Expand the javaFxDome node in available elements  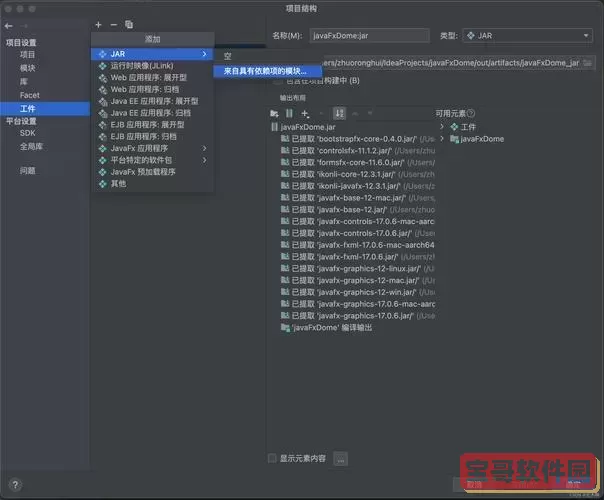442,138
